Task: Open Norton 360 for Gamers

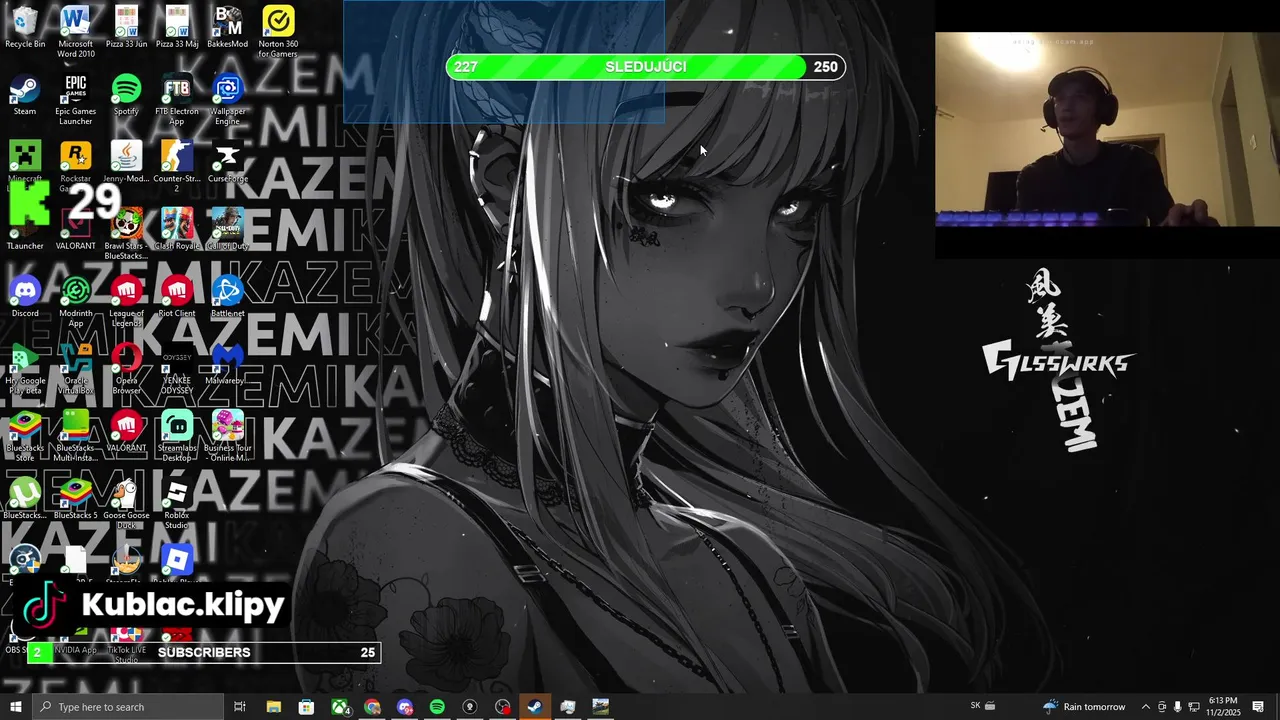Action: click(x=278, y=31)
